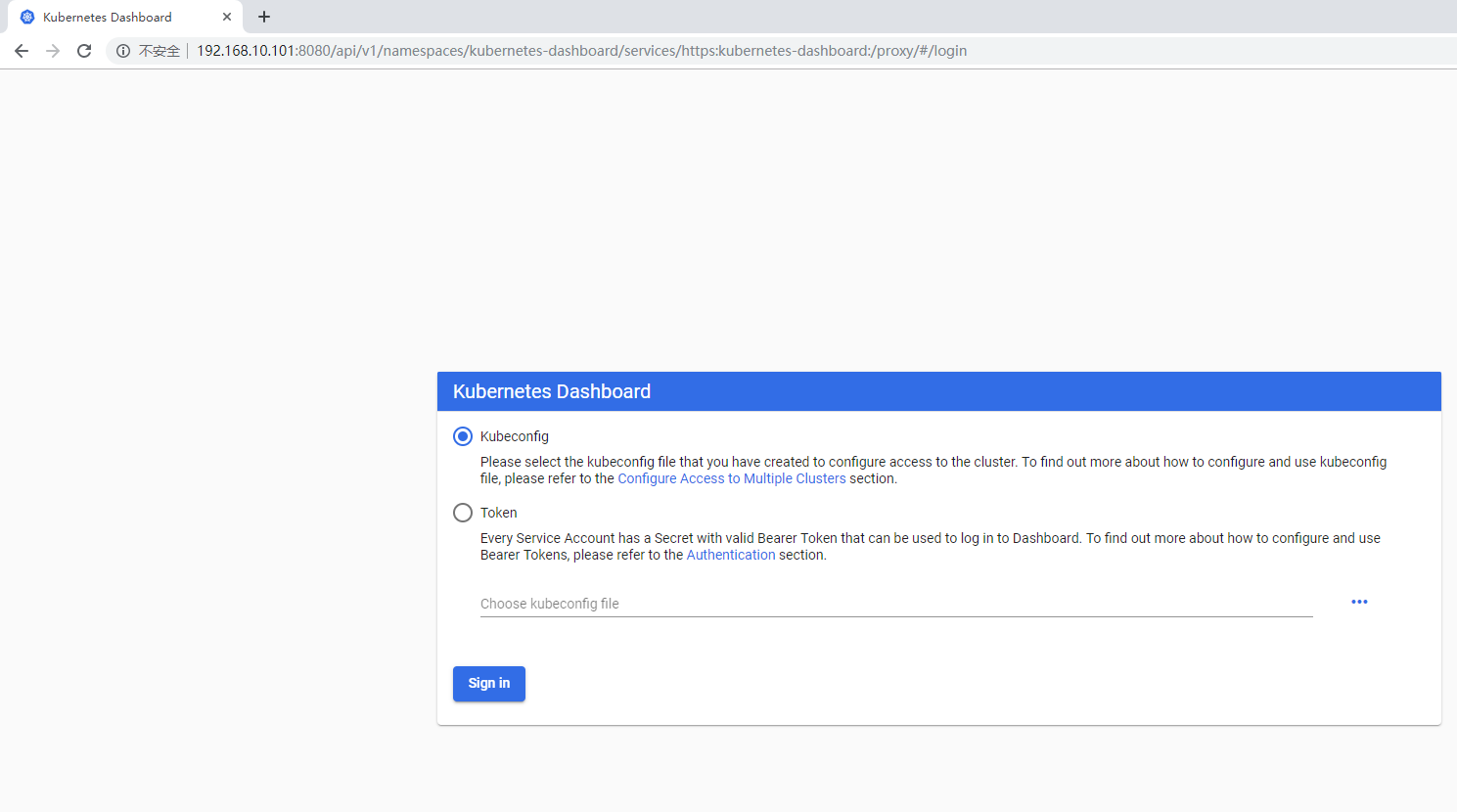The width and height of the screenshot is (1457, 812).
Task: Open a new tab with plus icon
Action: (x=264, y=17)
